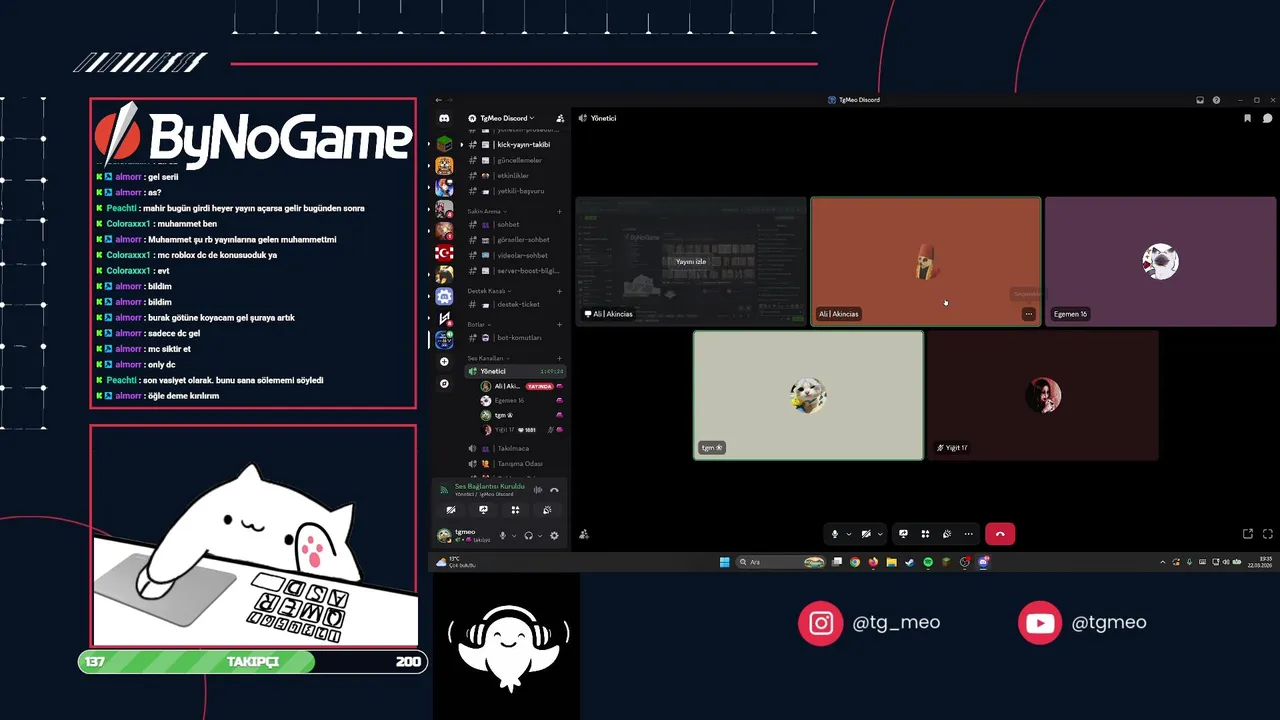Open Discord direct messages home icon
Image resolution: width=1280 pixels, height=720 pixels.
(x=444, y=118)
